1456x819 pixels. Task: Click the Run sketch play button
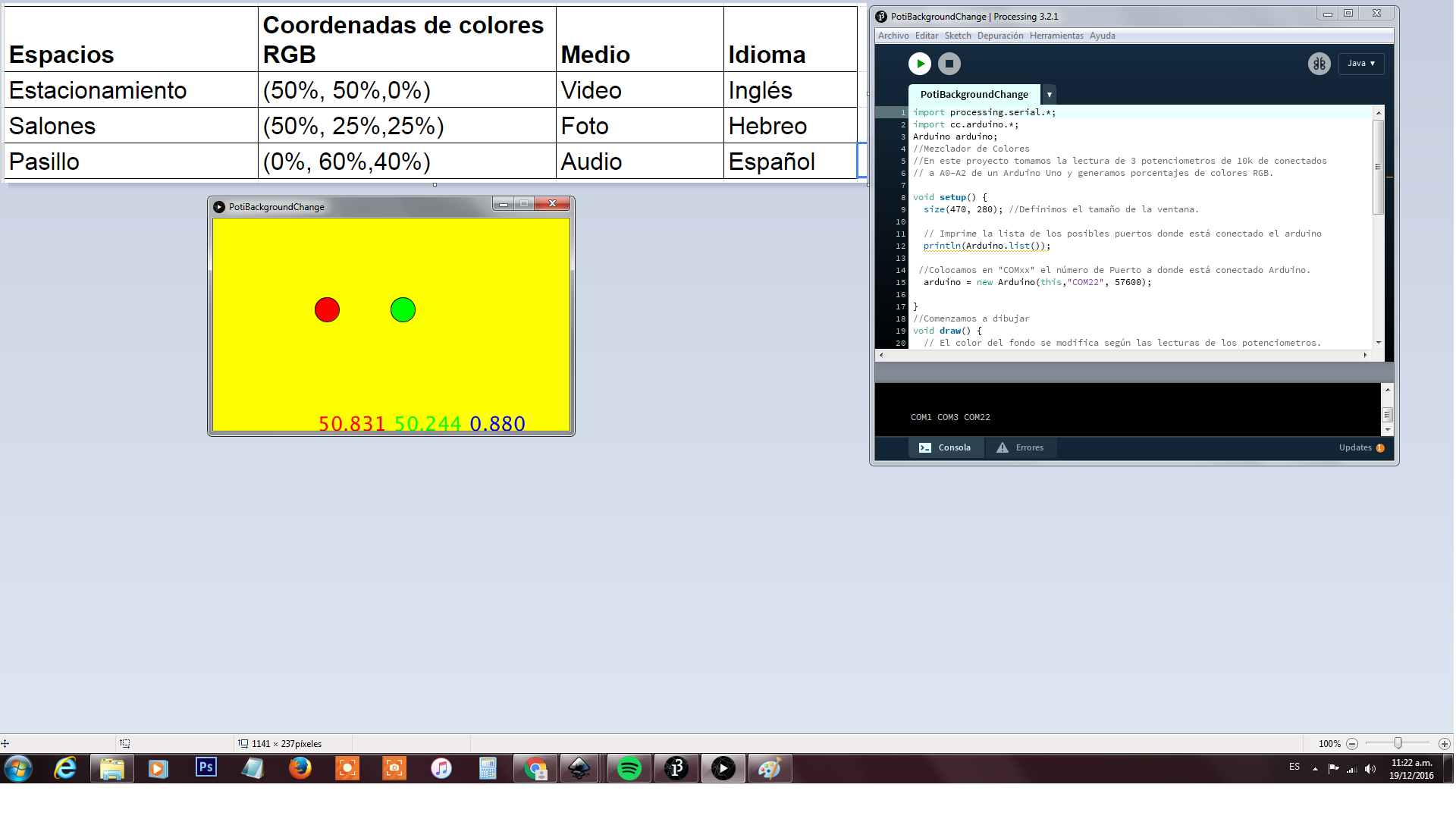pyautogui.click(x=919, y=64)
